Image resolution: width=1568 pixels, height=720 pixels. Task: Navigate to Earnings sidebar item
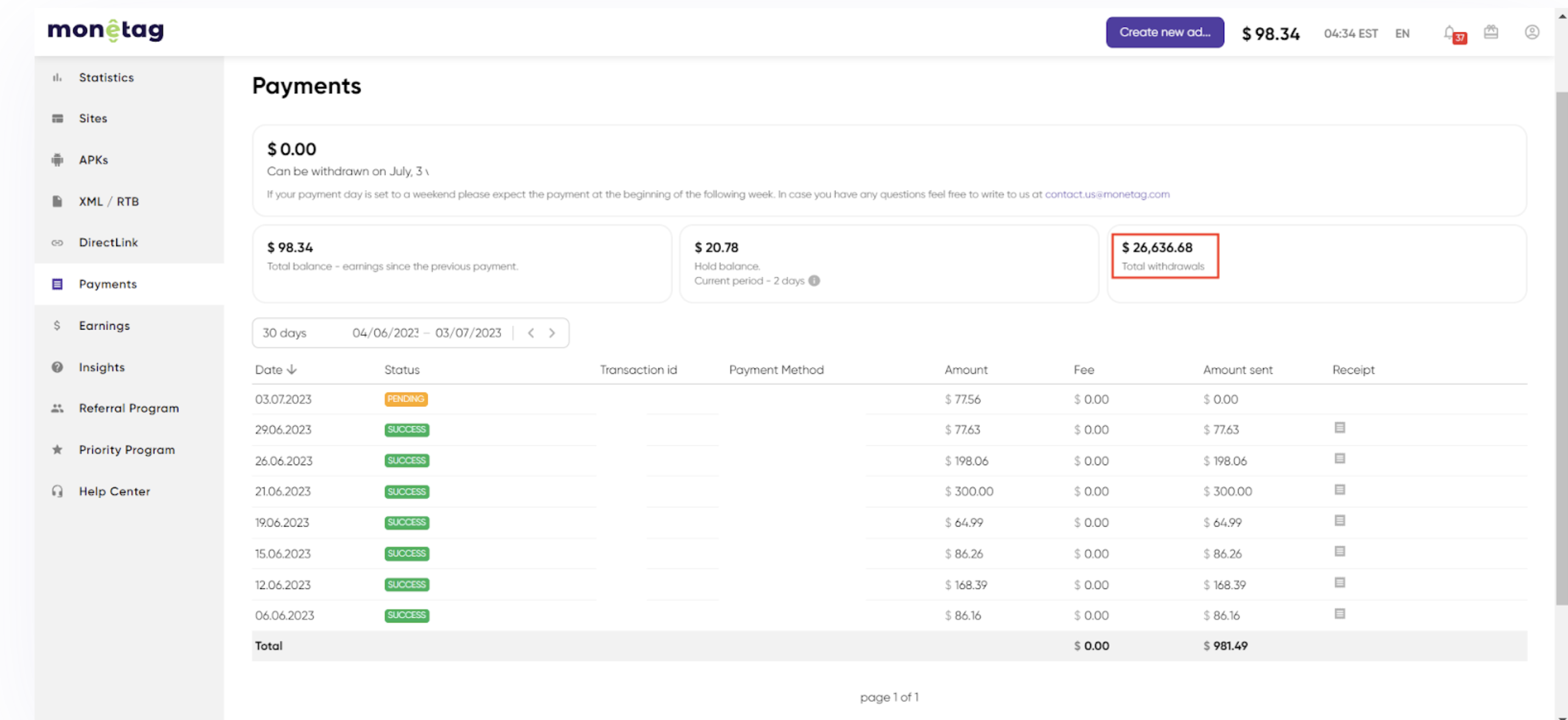[x=104, y=326]
